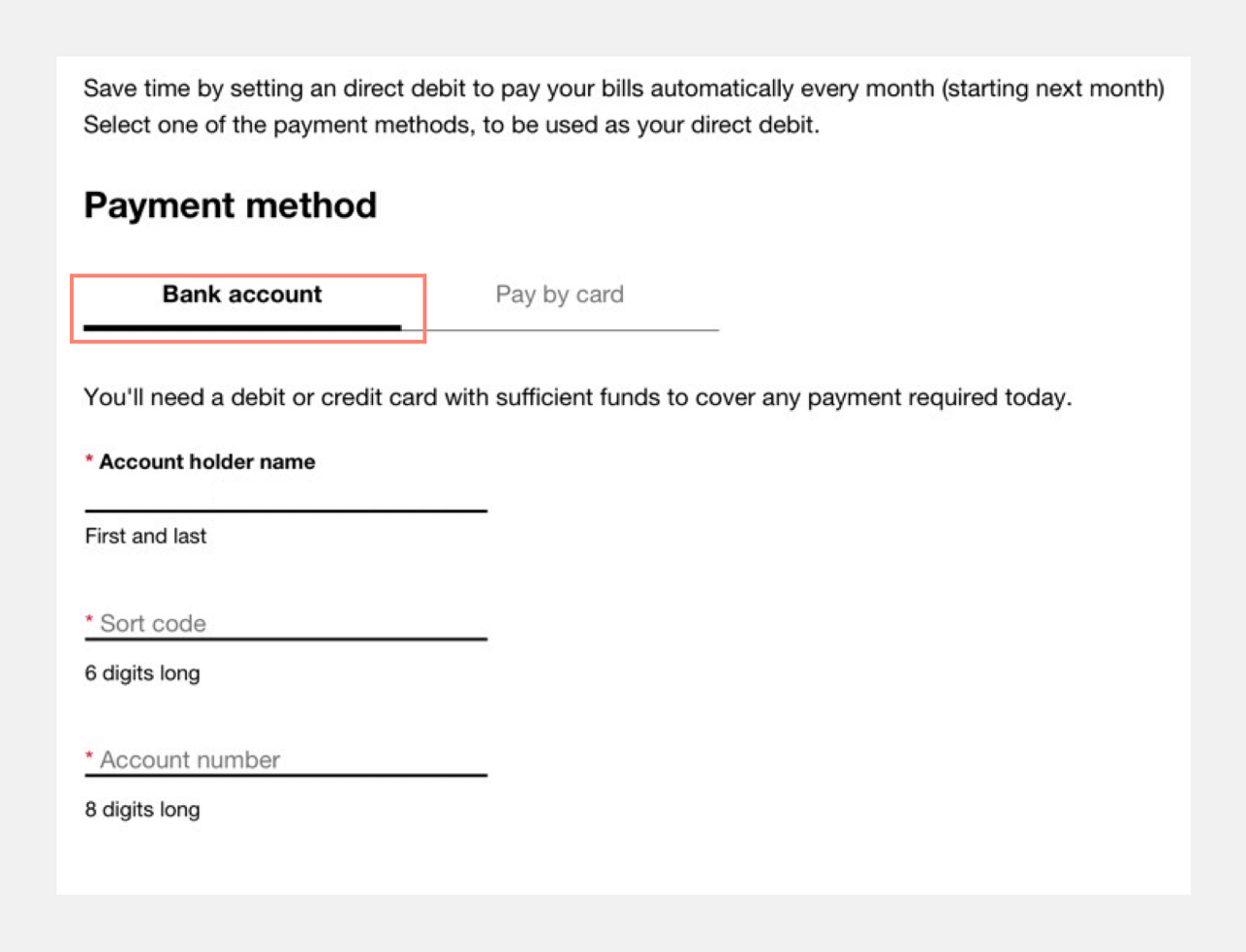This screenshot has width=1246, height=952.
Task: Click the thin underline beneath Pay by card
Action: coord(572,330)
